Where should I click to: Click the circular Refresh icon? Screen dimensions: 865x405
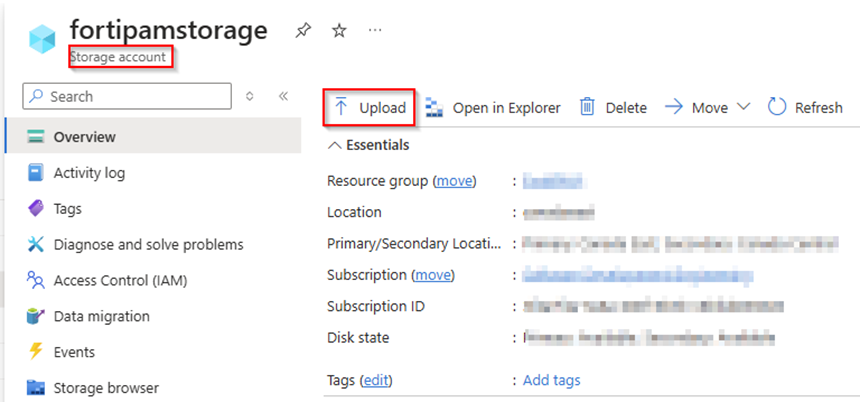[777, 107]
